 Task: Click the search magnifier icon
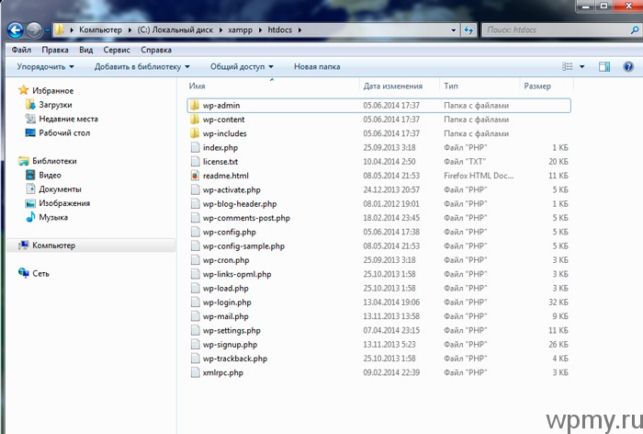[x=634, y=30]
